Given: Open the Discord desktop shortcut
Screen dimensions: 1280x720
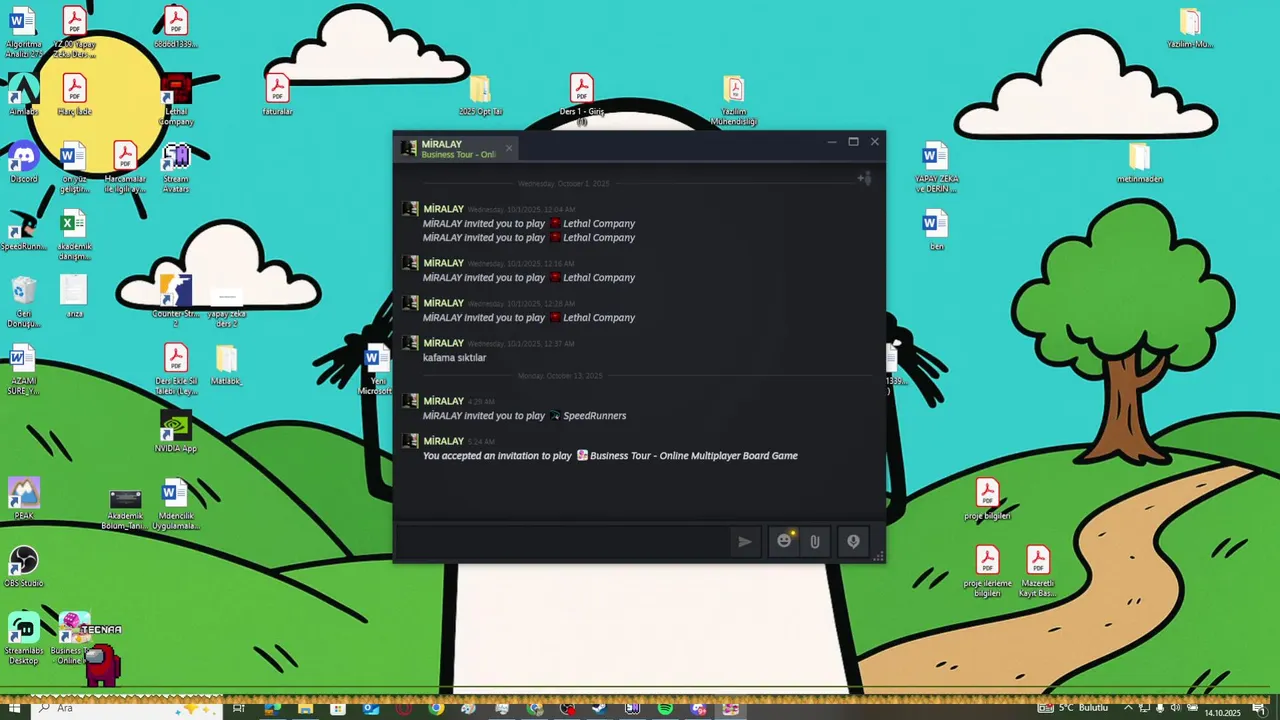Looking at the screenshot, I should (23, 164).
